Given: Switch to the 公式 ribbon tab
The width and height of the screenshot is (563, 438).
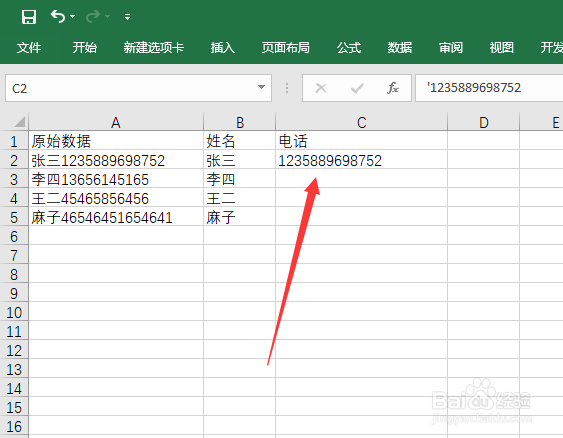Looking at the screenshot, I should 349,47.
